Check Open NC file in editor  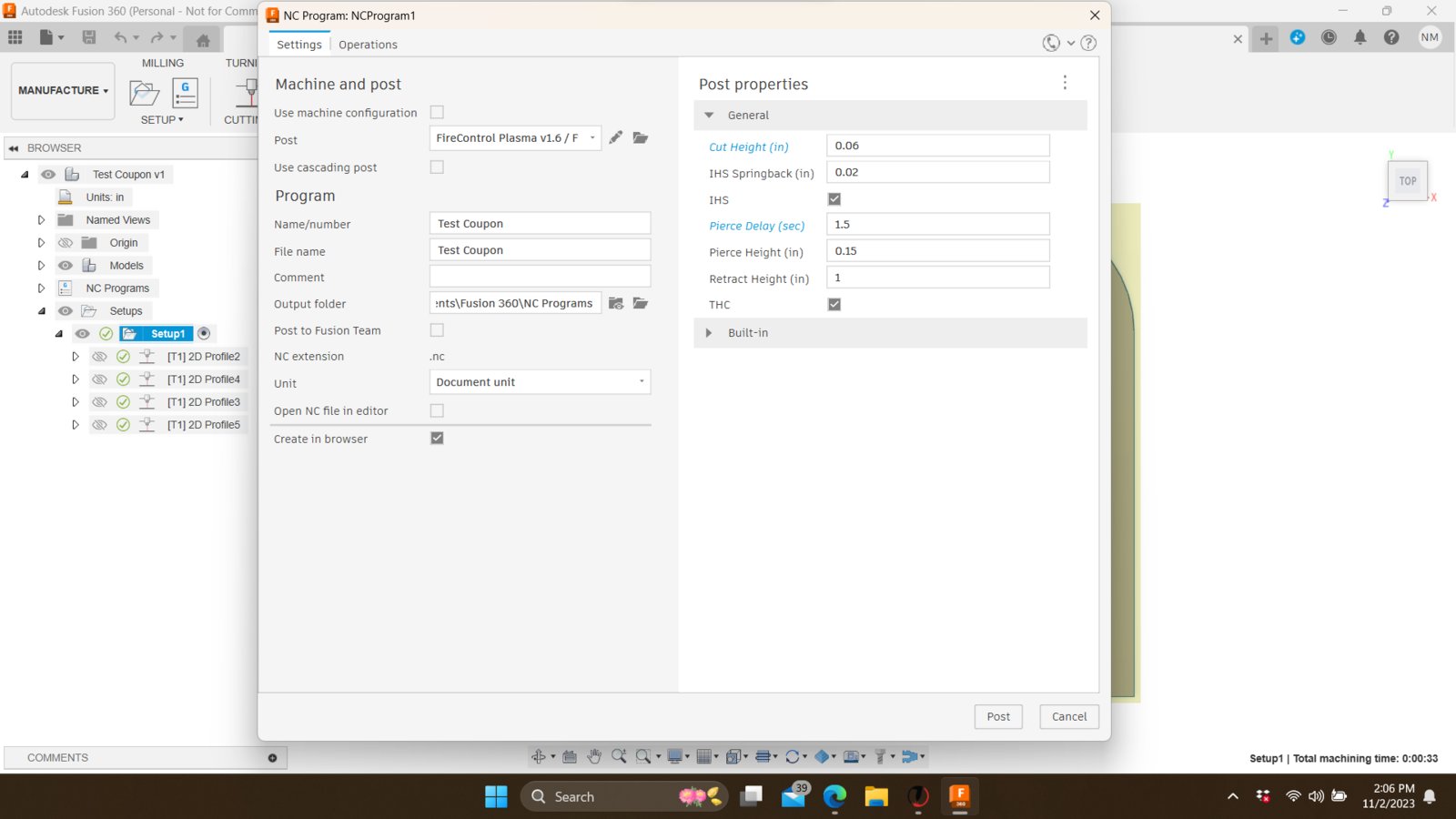tap(437, 410)
